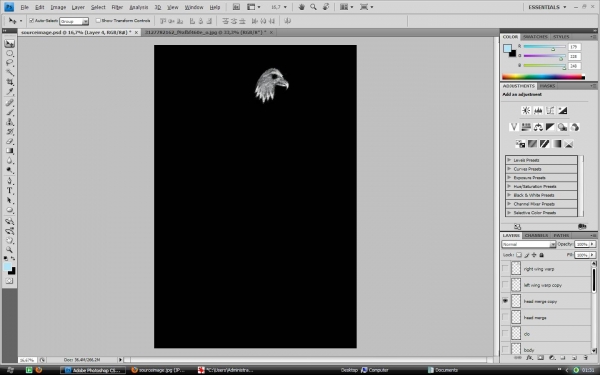
Task: Select the Crop tool
Action: pos(10,82)
